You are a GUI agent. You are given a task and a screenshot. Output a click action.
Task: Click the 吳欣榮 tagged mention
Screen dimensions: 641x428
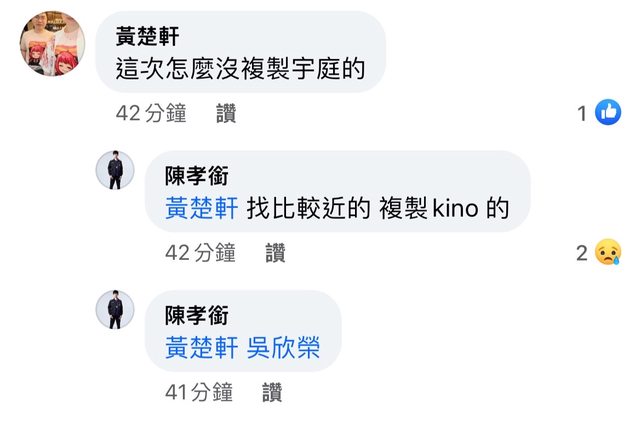[x=283, y=348]
